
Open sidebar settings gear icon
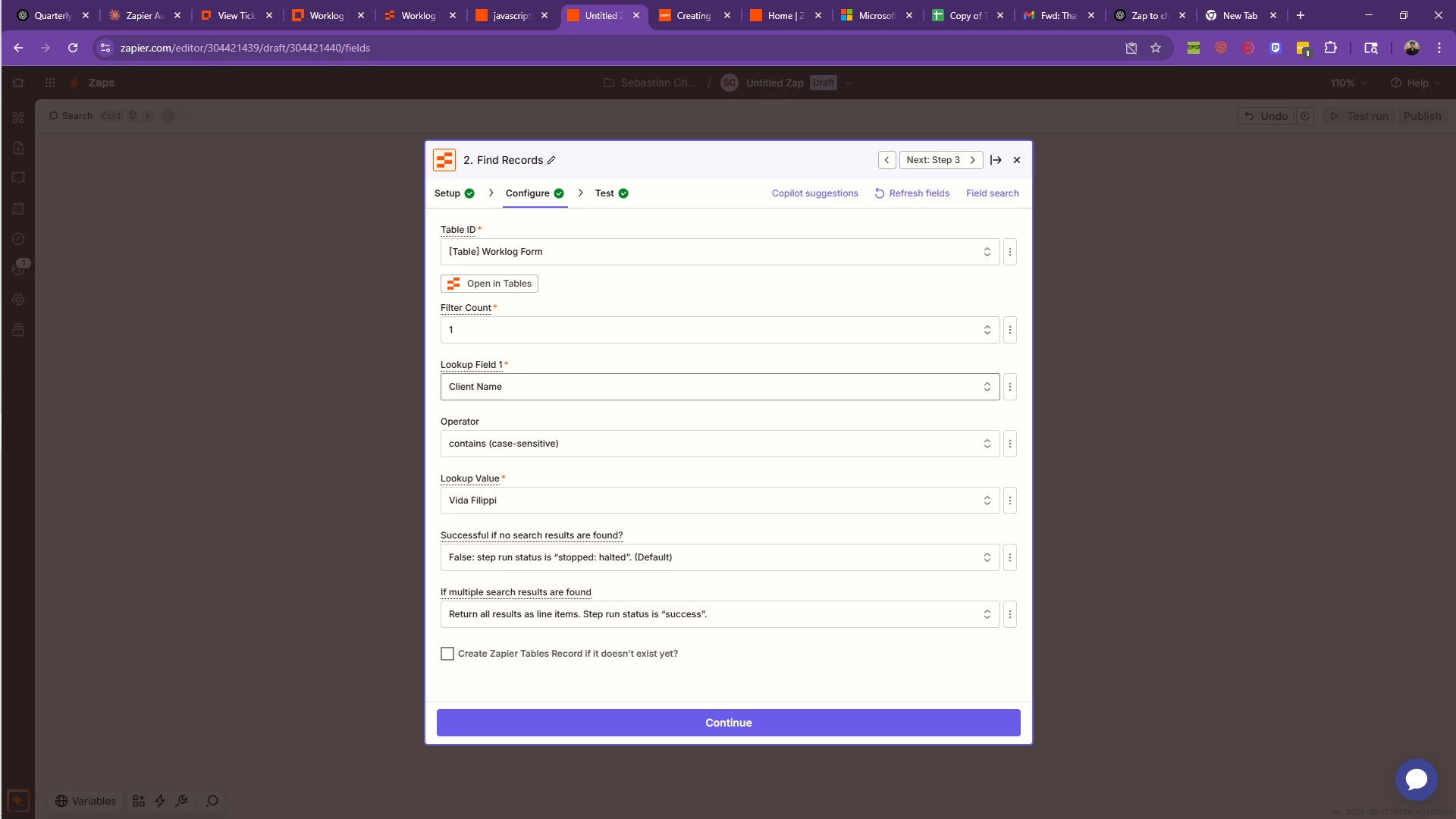click(x=18, y=300)
